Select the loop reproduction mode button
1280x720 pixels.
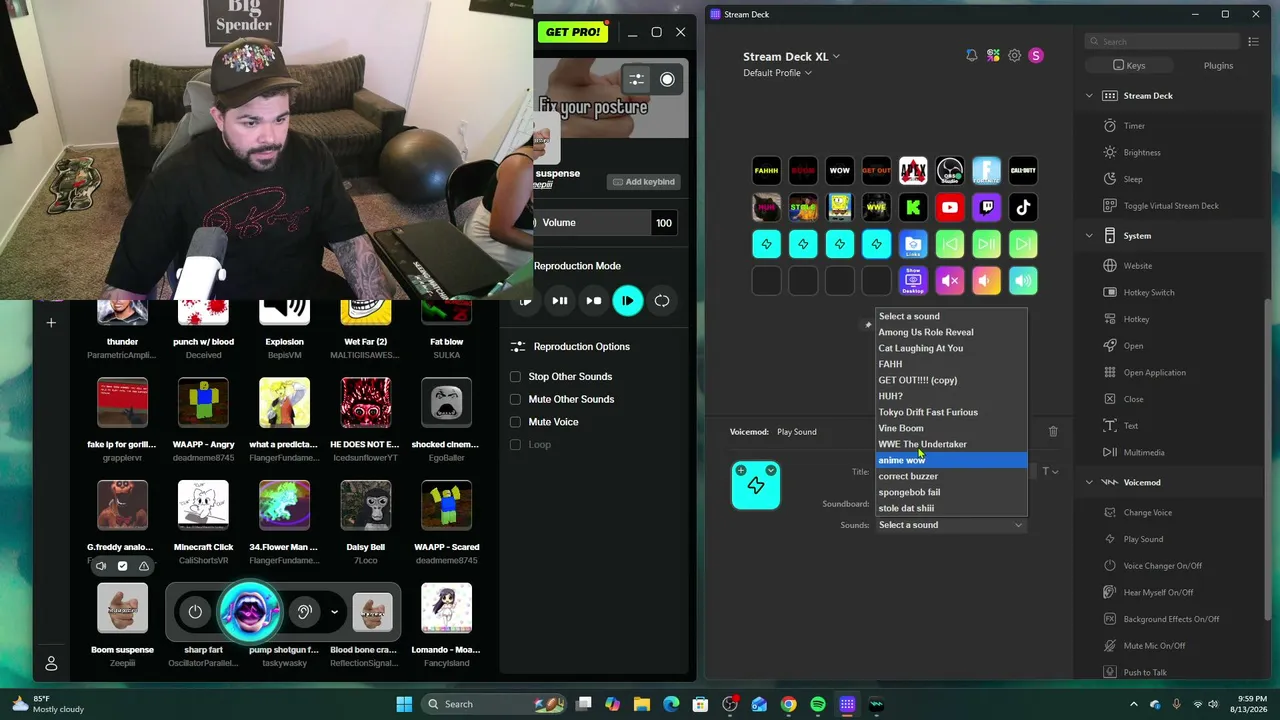[662, 300]
